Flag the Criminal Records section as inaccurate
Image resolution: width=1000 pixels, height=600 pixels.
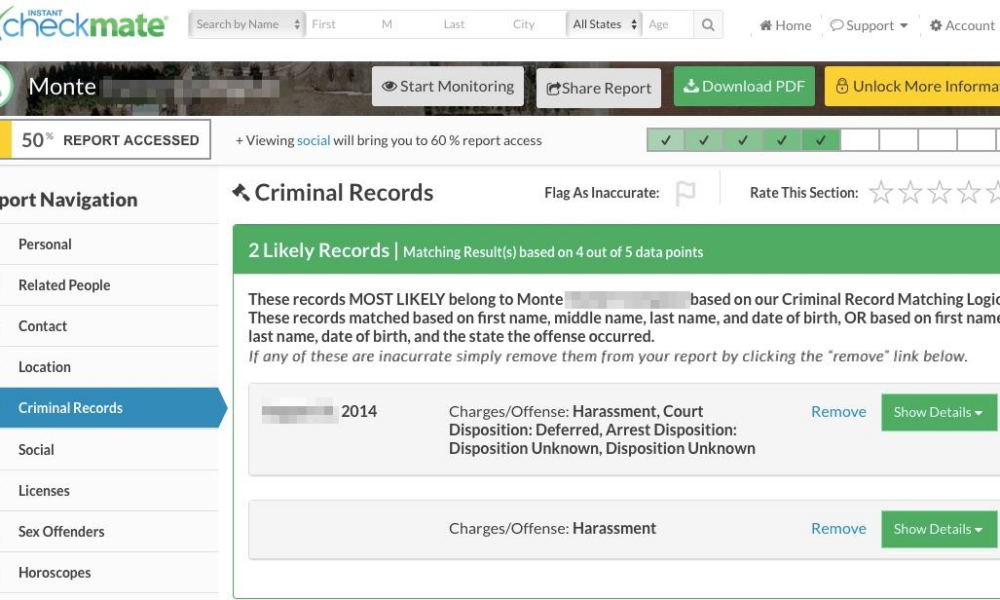(686, 193)
